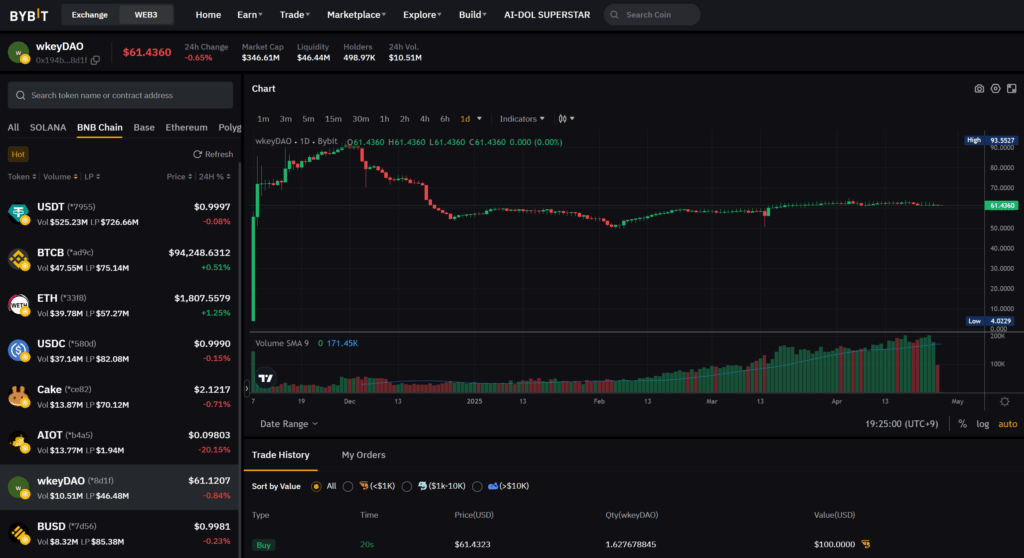
Task: Toggle log scale on chart
Action: point(982,424)
